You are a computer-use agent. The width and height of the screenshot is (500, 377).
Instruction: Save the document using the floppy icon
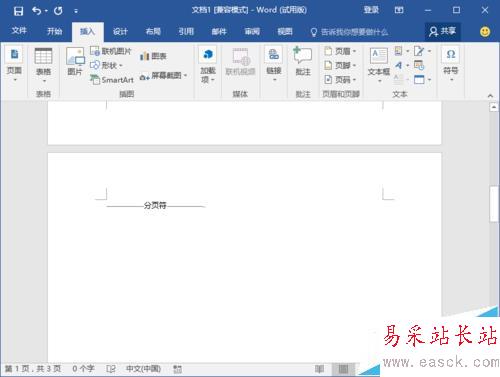(18, 11)
